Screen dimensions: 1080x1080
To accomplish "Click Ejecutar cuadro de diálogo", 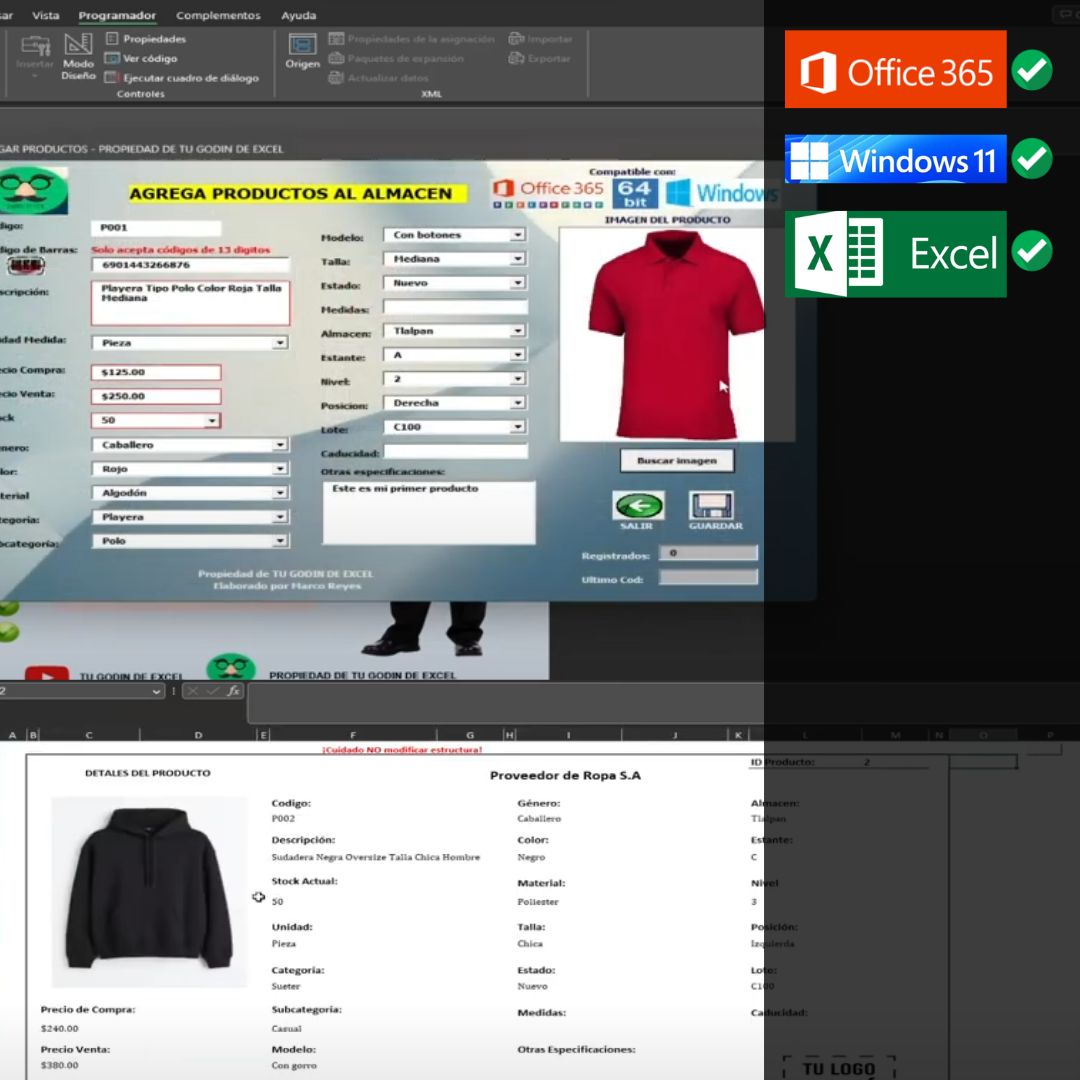I will click(182, 78).
